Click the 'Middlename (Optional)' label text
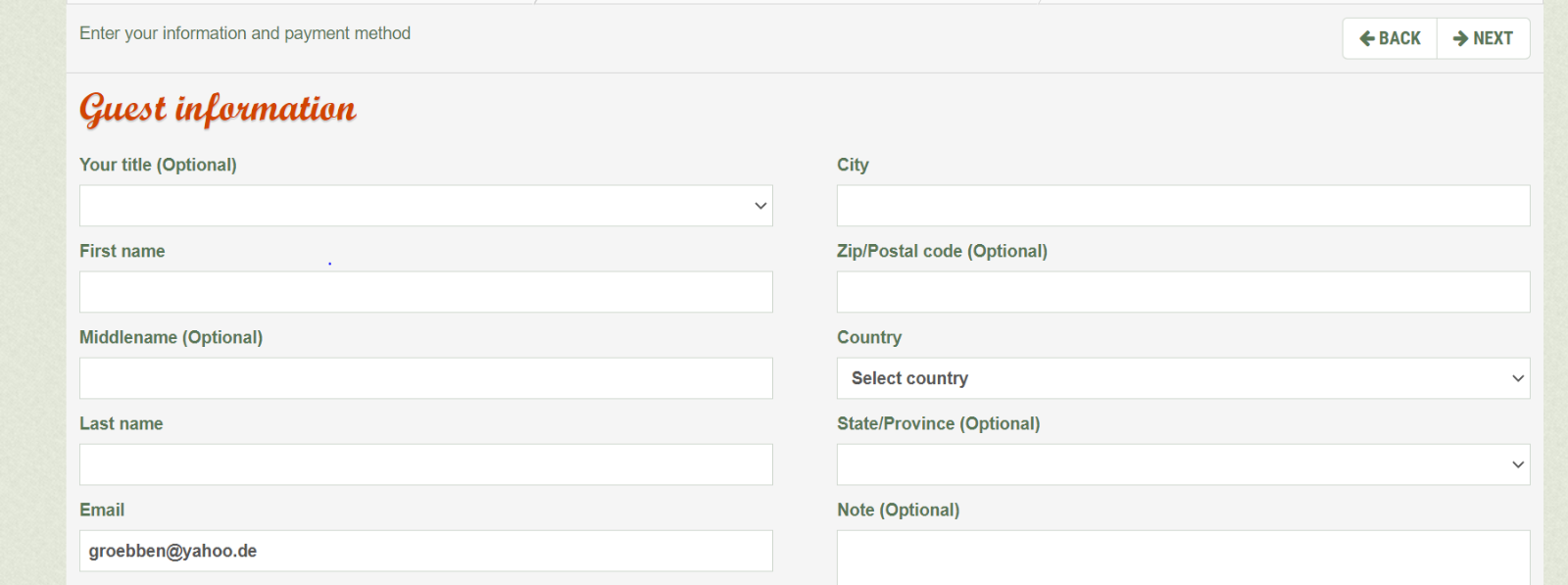Screen dimensions: 1568x585 (x=171, y=337)
